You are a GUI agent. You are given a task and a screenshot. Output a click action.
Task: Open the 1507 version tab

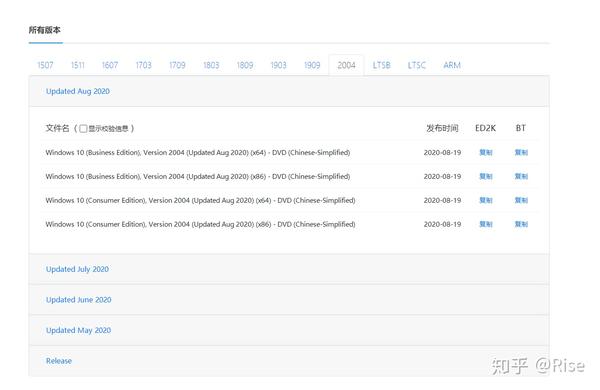click(x=45, y=65)
